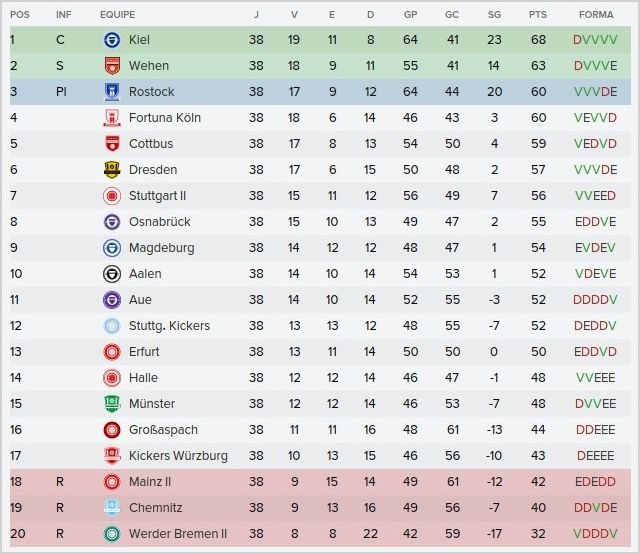Click the Münster green club badge
Image resolution: width=640 pixels, height=554 pixels.
pyautogui.click(x=112, y=404)
